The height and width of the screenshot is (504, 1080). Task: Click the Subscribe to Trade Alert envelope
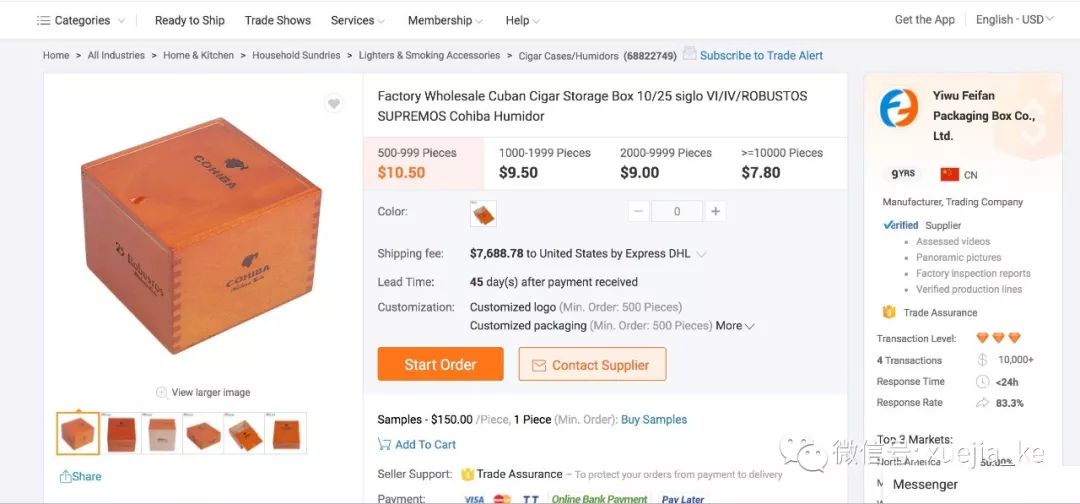689,54
